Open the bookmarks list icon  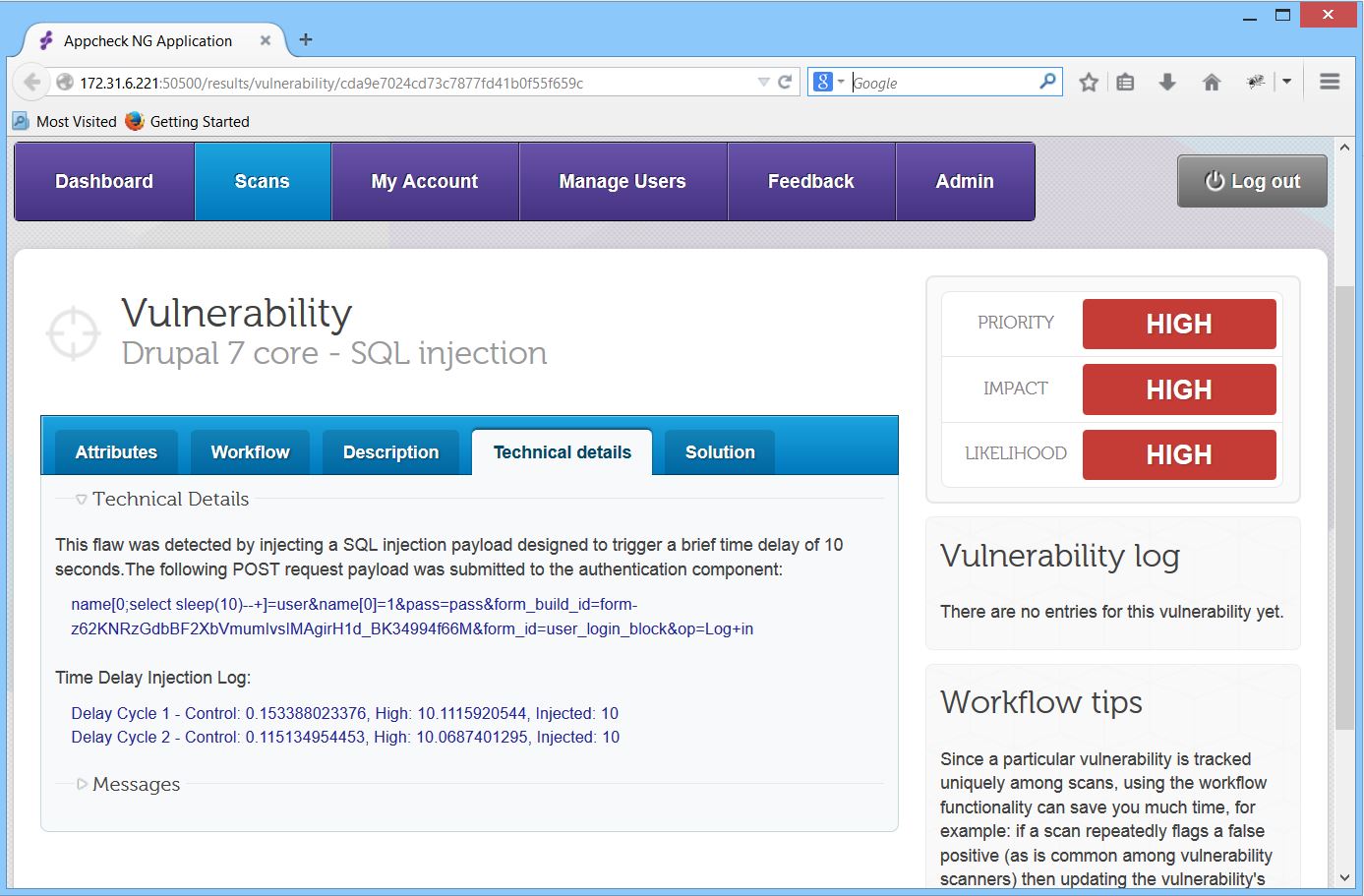[1126, 83]
